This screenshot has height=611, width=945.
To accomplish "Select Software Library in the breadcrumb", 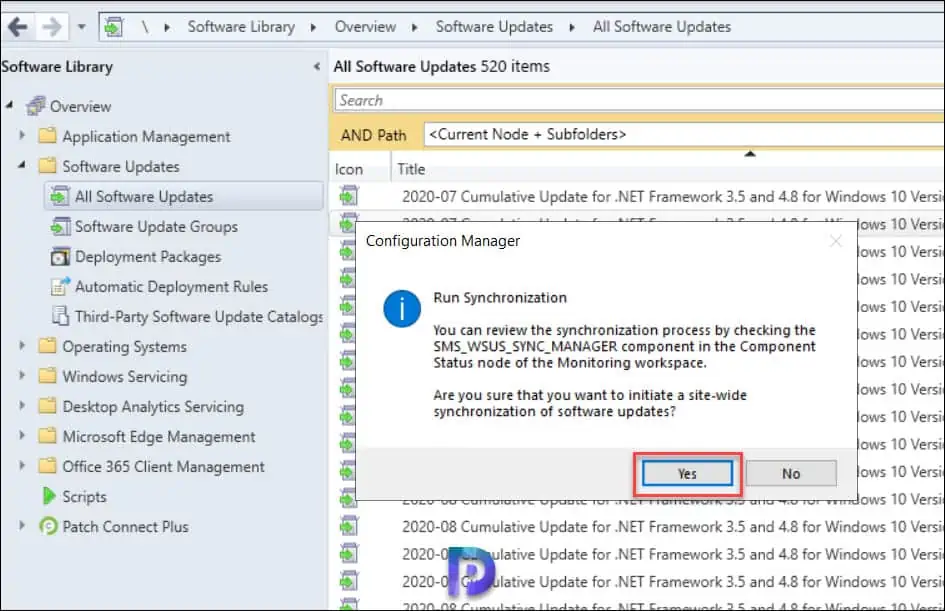I will (241, 27).
